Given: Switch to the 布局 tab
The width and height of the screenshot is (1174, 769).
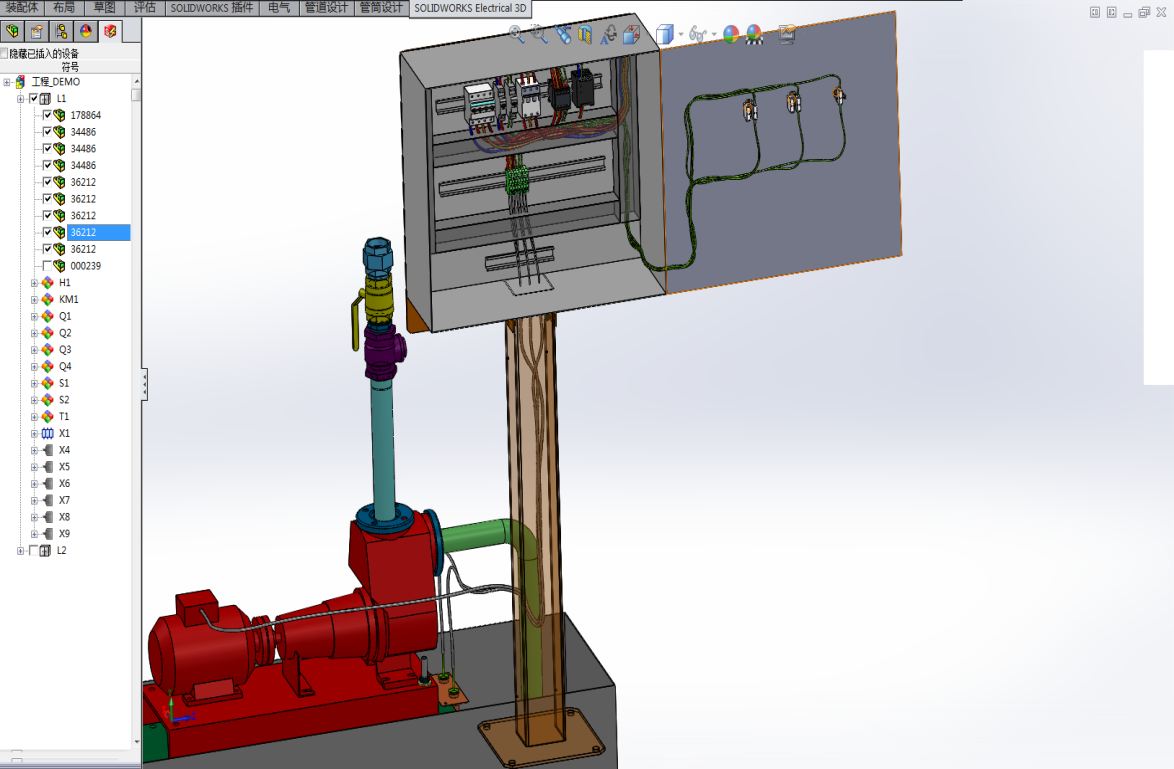Looking at the screenshot, I should click(64, 7).
